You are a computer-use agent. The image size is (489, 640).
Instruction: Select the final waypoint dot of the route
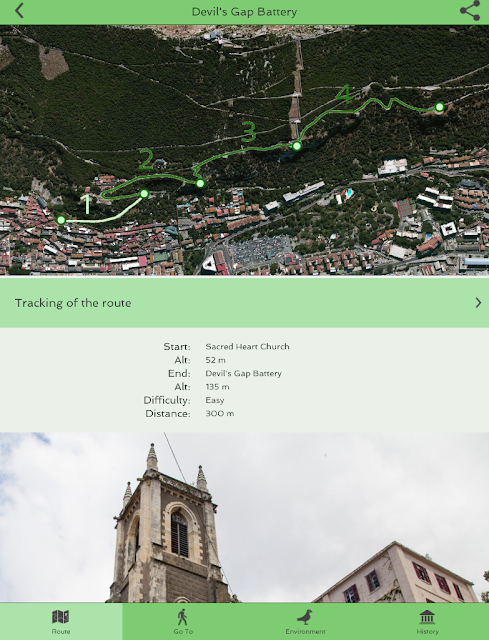439,107
